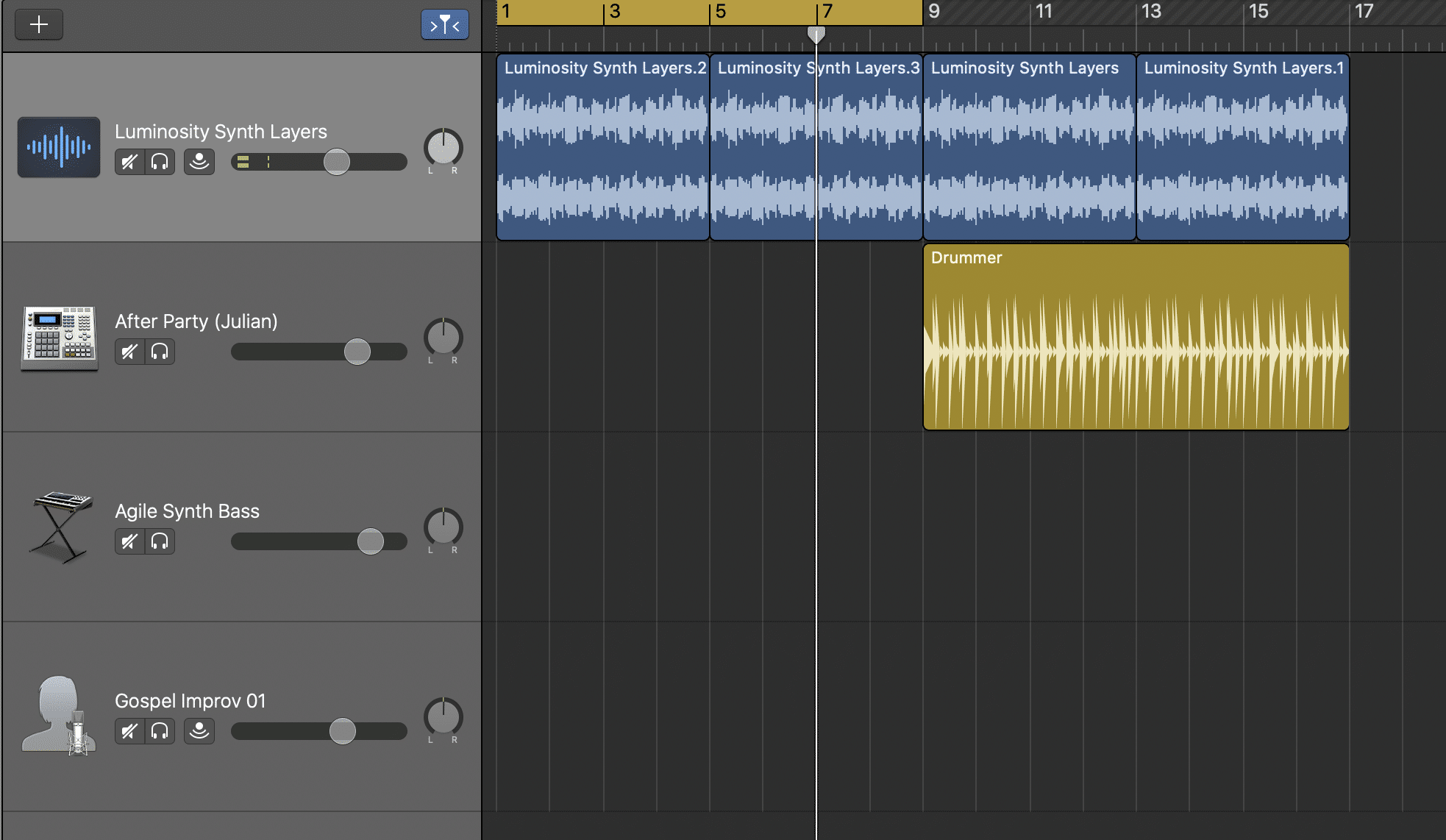Click the After Party (Julian) drum machine icon
This screenshot has height=840, width=1446.
[x=59, y=338]
